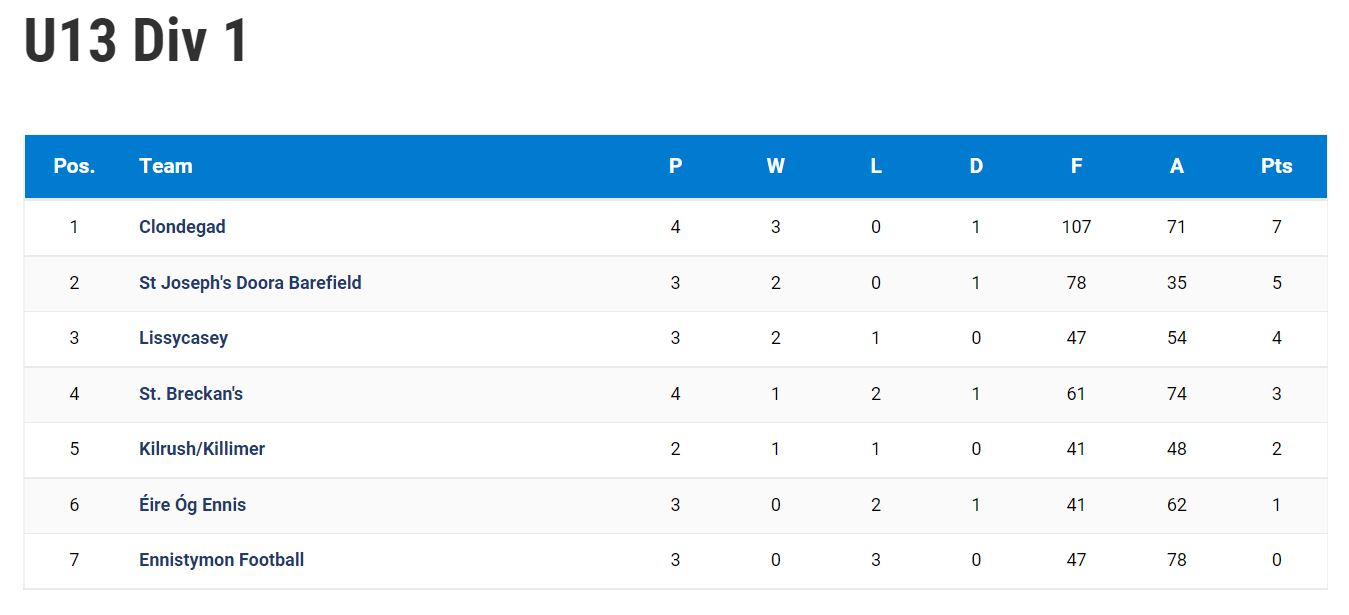Open St Joseph's Doora Barefield team page
The image size is (1349, 615).
click(x=250, y=283)
